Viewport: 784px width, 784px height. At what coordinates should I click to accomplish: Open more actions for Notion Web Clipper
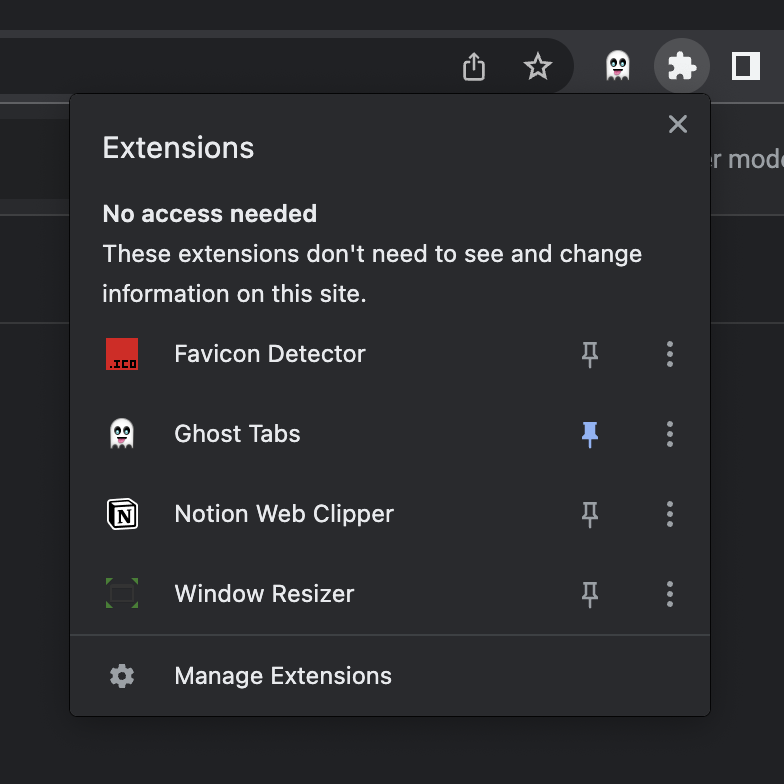point(670,514)
